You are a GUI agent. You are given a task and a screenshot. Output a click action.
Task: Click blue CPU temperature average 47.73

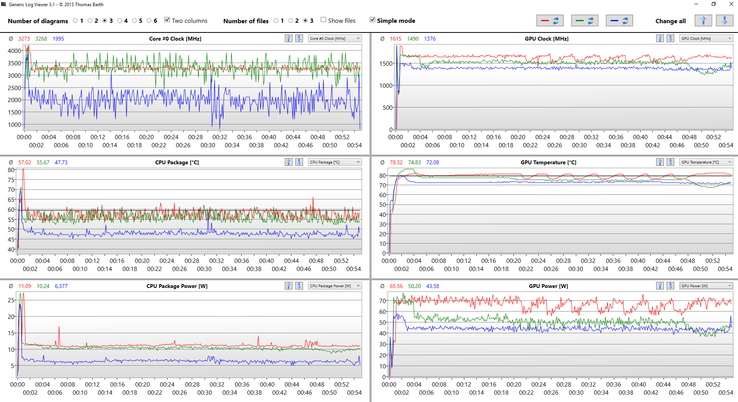pos(61,162)
